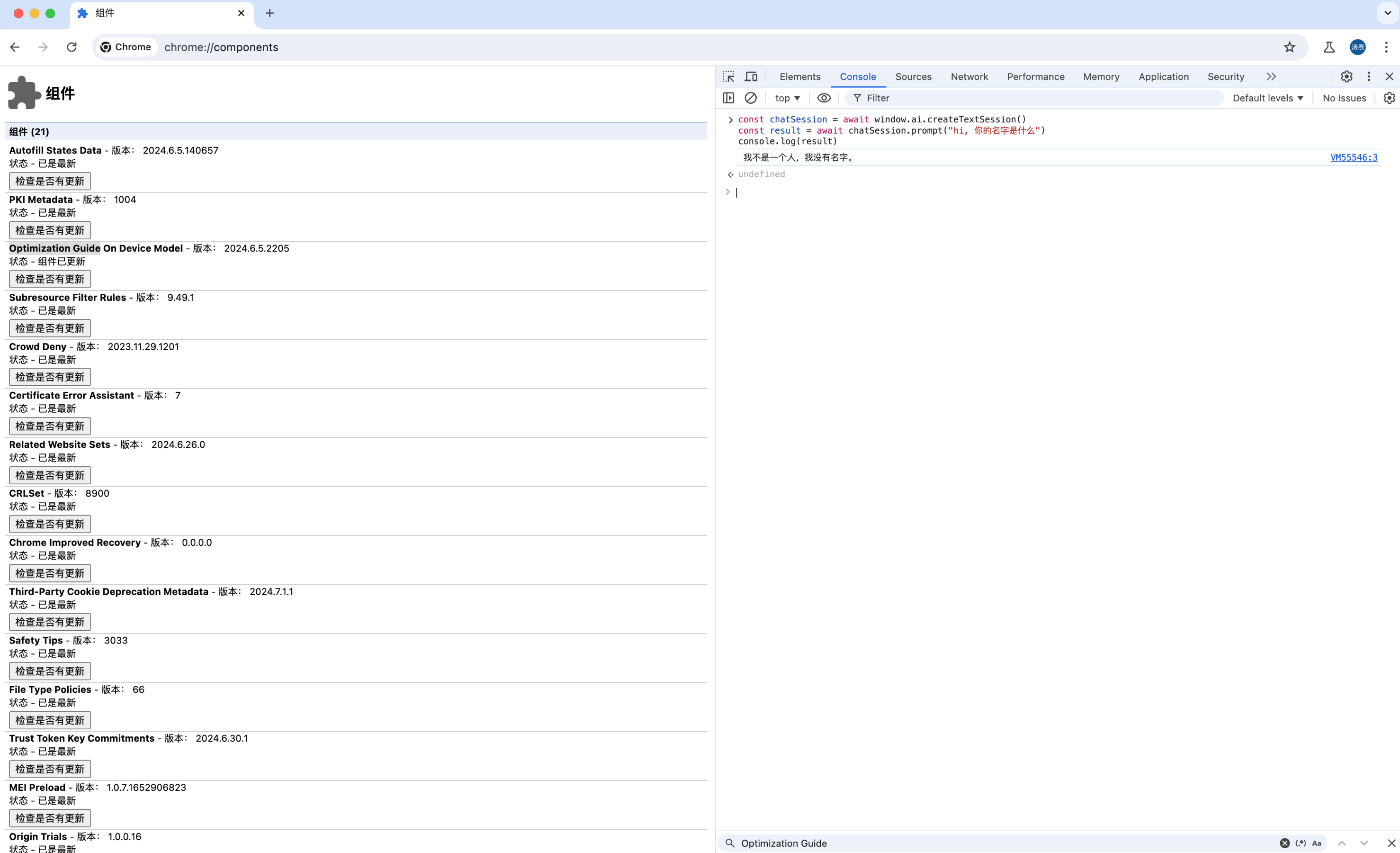The width and height of the screenshot is (1400, 853).
Task: Check updates for Certificate Error Assistant
Action: [x=50, y=426]
